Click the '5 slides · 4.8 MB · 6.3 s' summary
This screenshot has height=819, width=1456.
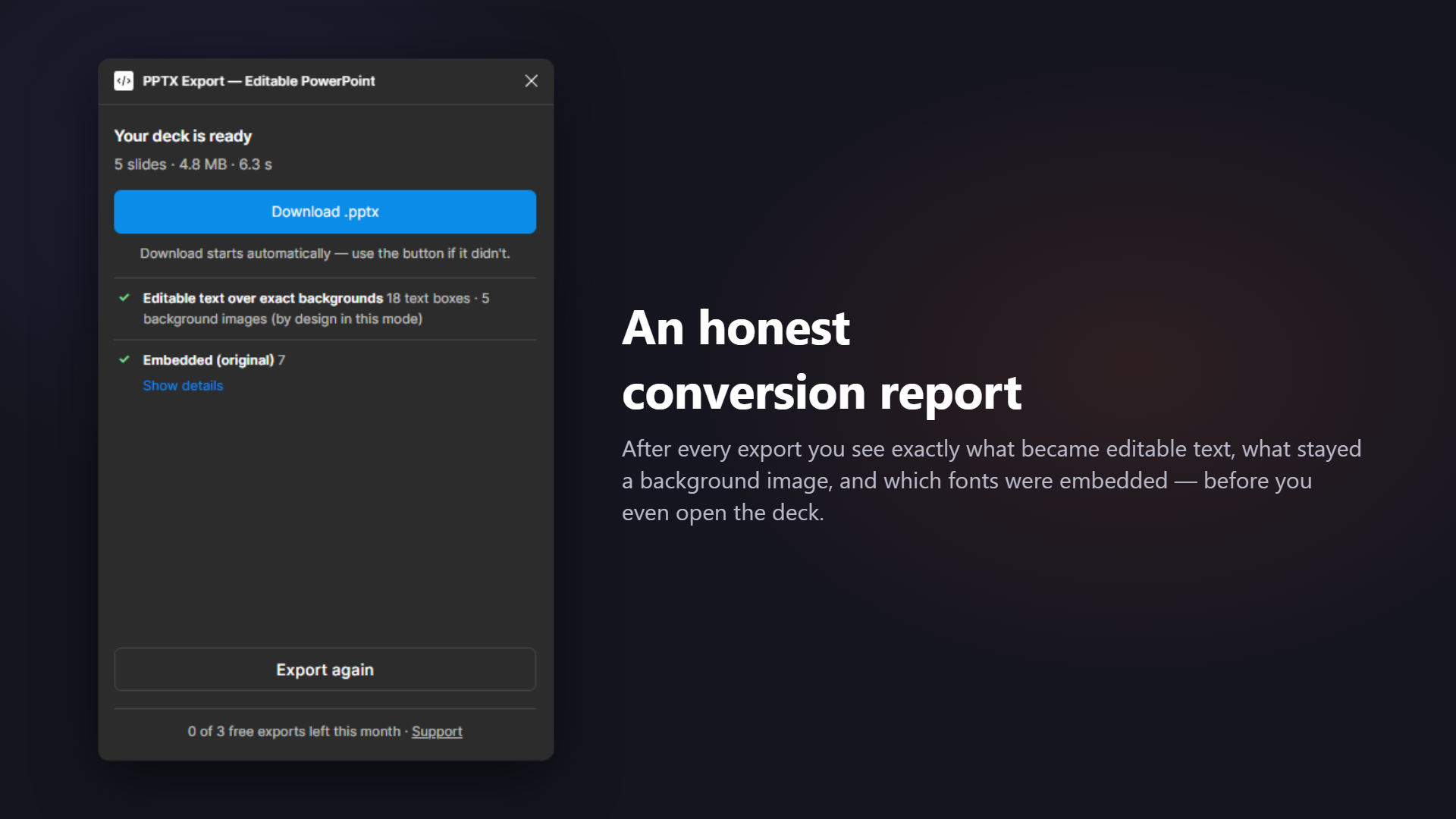[x=193, y=165]
